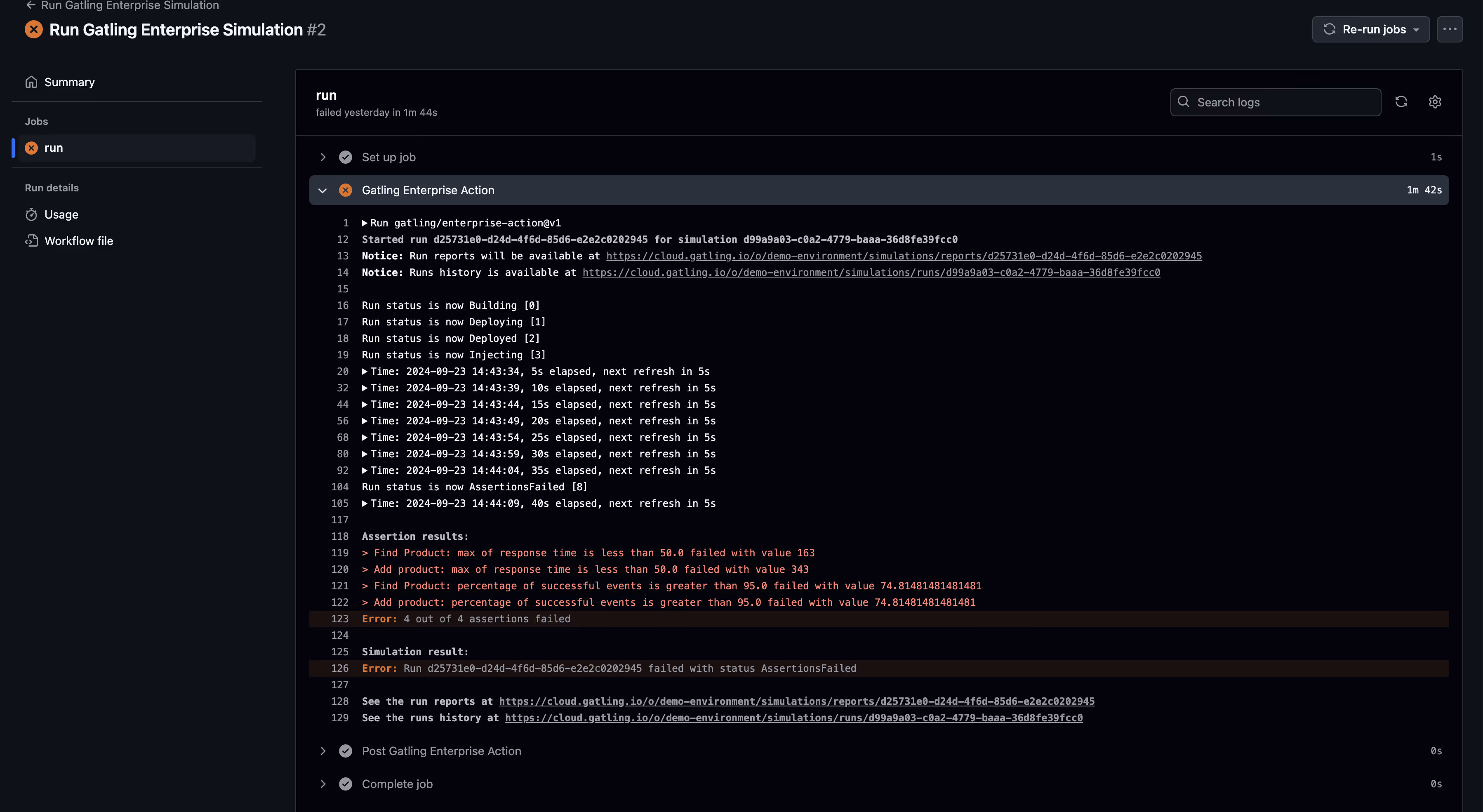Viewport: 1483px width, 812px height.
Task: Expand Run gatling/enterprise-action@v1 log group
Action: coord(365,224)
